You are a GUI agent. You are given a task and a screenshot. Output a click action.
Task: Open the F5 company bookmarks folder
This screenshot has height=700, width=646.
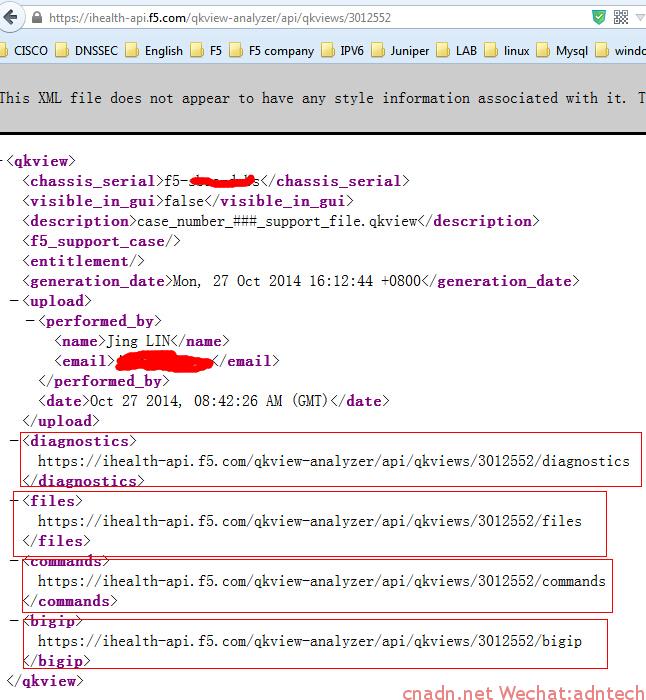[271, 50]
